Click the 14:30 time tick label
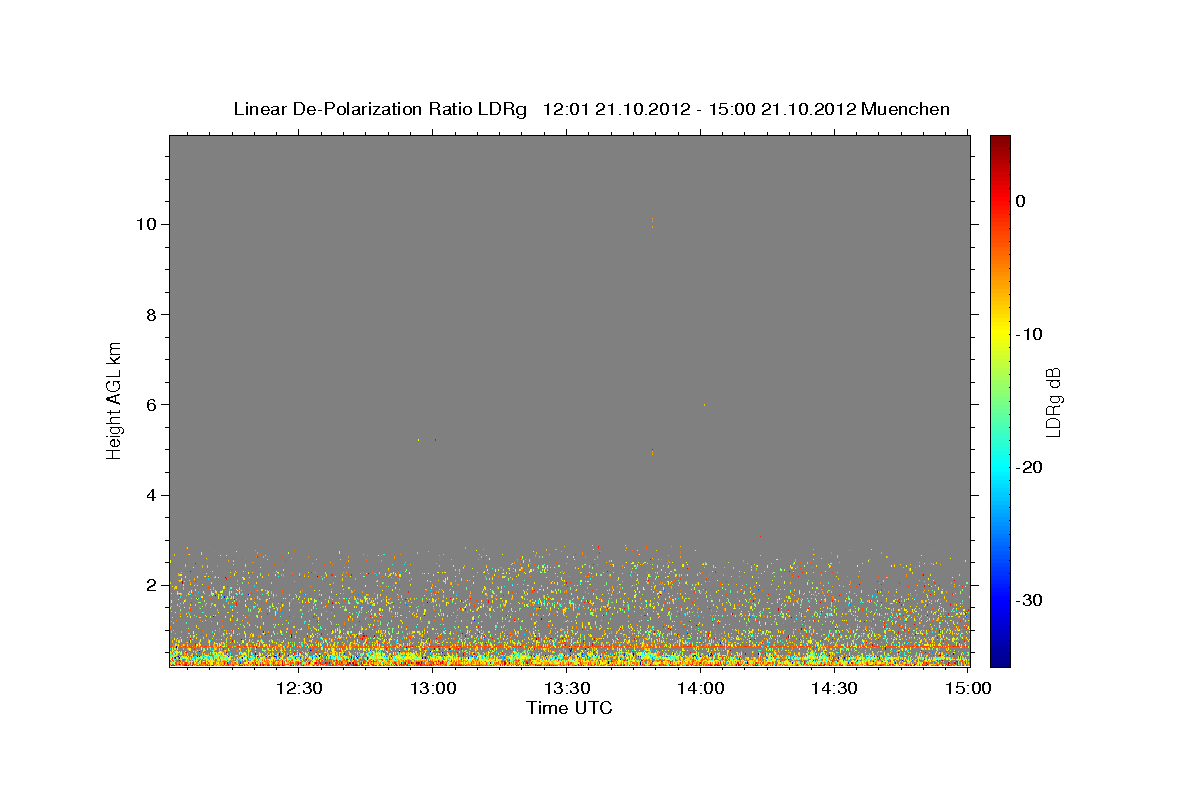The image size is (1200, 800). pos(835,688)
